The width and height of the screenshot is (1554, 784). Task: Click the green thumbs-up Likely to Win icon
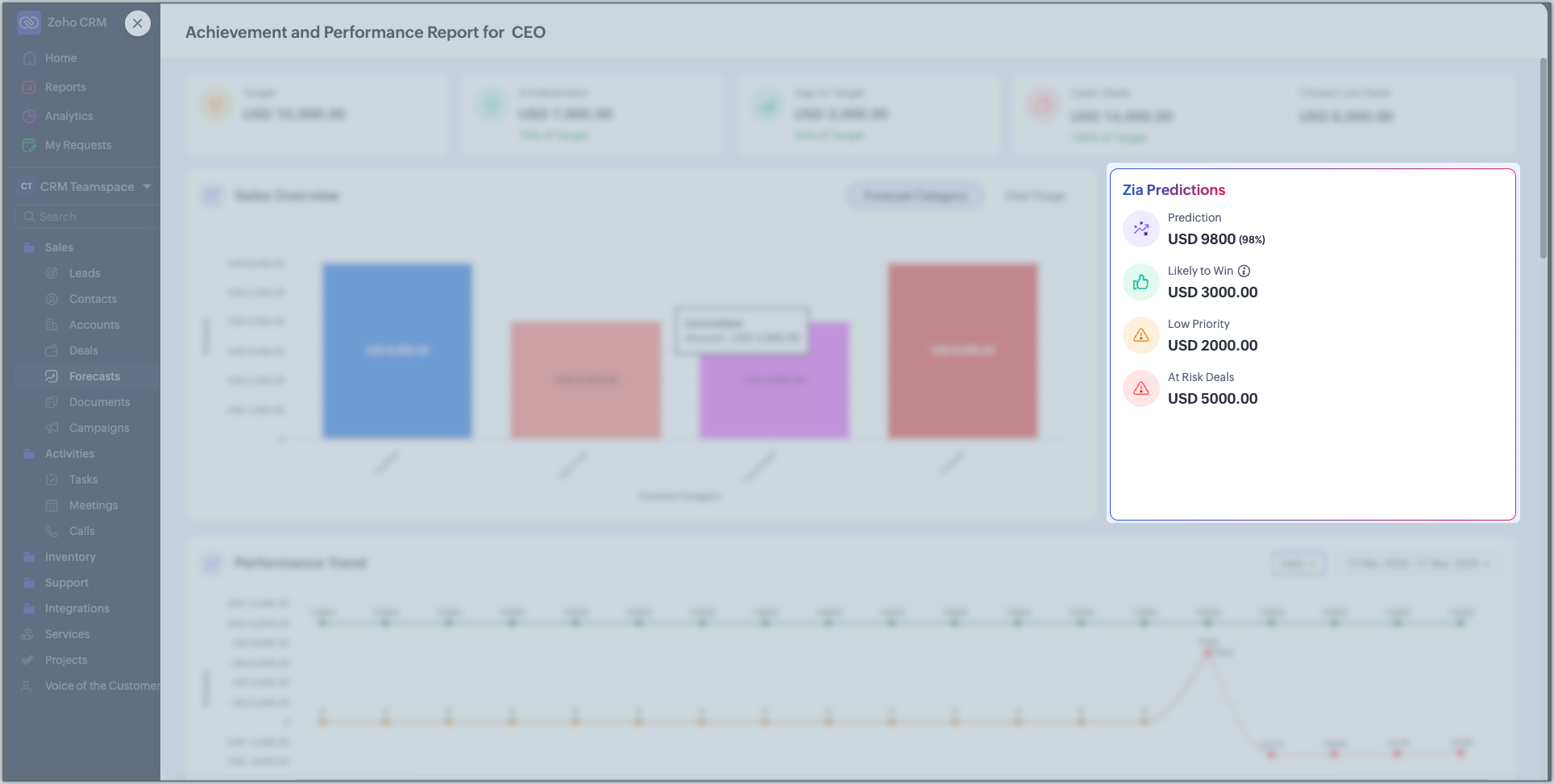tap(1141, 282)
